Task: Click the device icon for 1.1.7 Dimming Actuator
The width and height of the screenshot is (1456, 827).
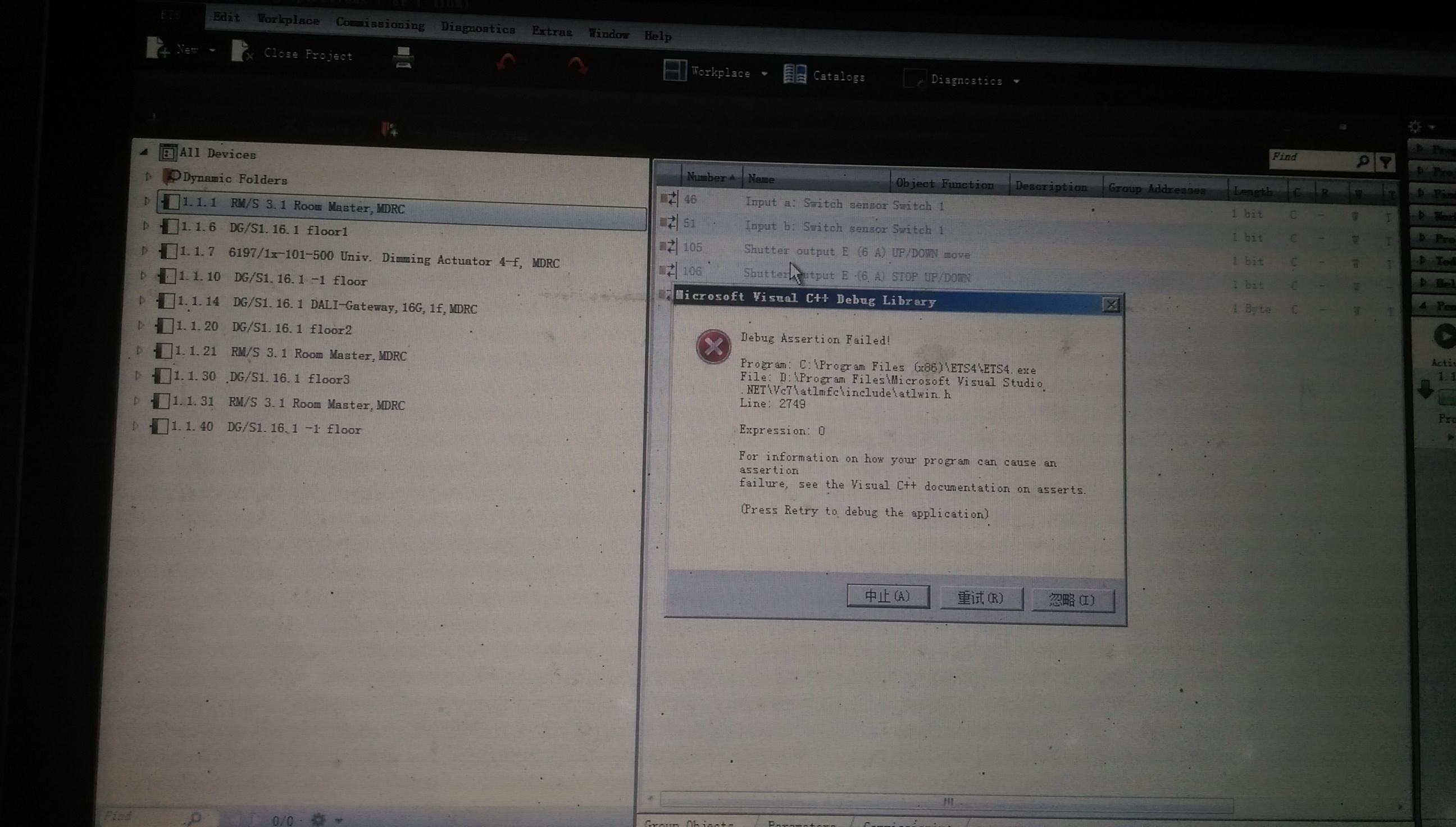Action: coord(168,251)
